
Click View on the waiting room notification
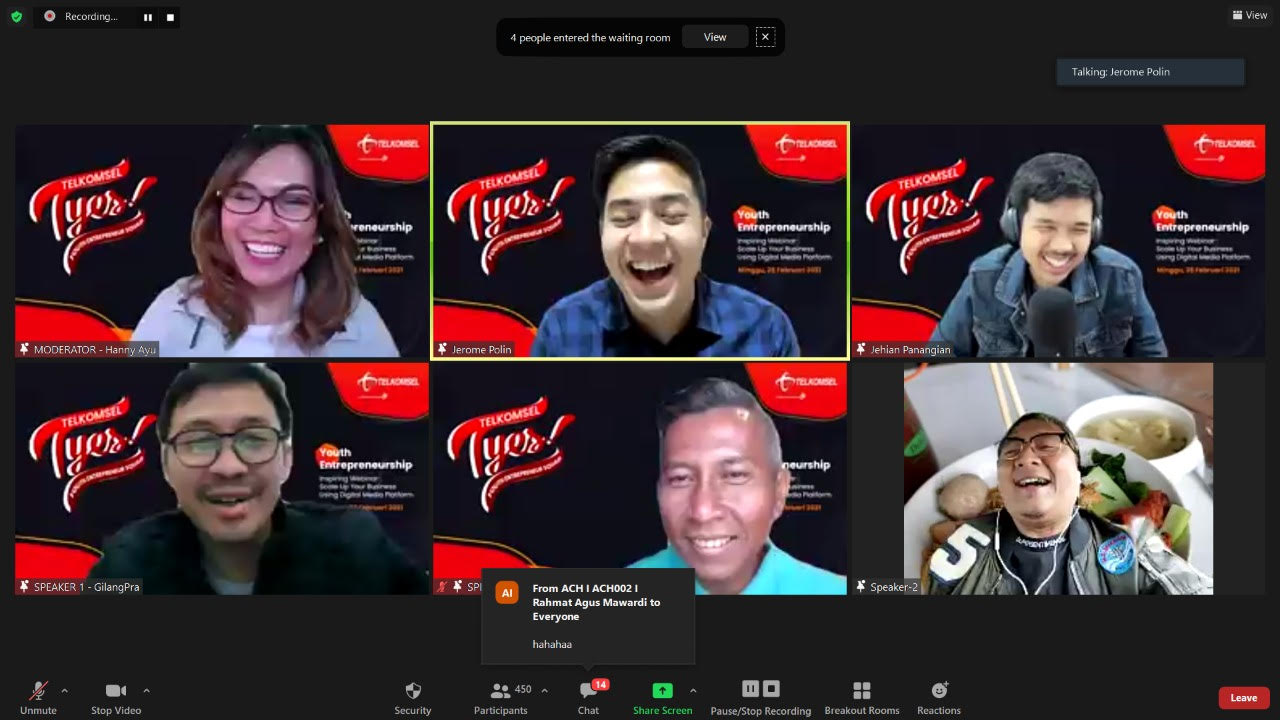714,36
